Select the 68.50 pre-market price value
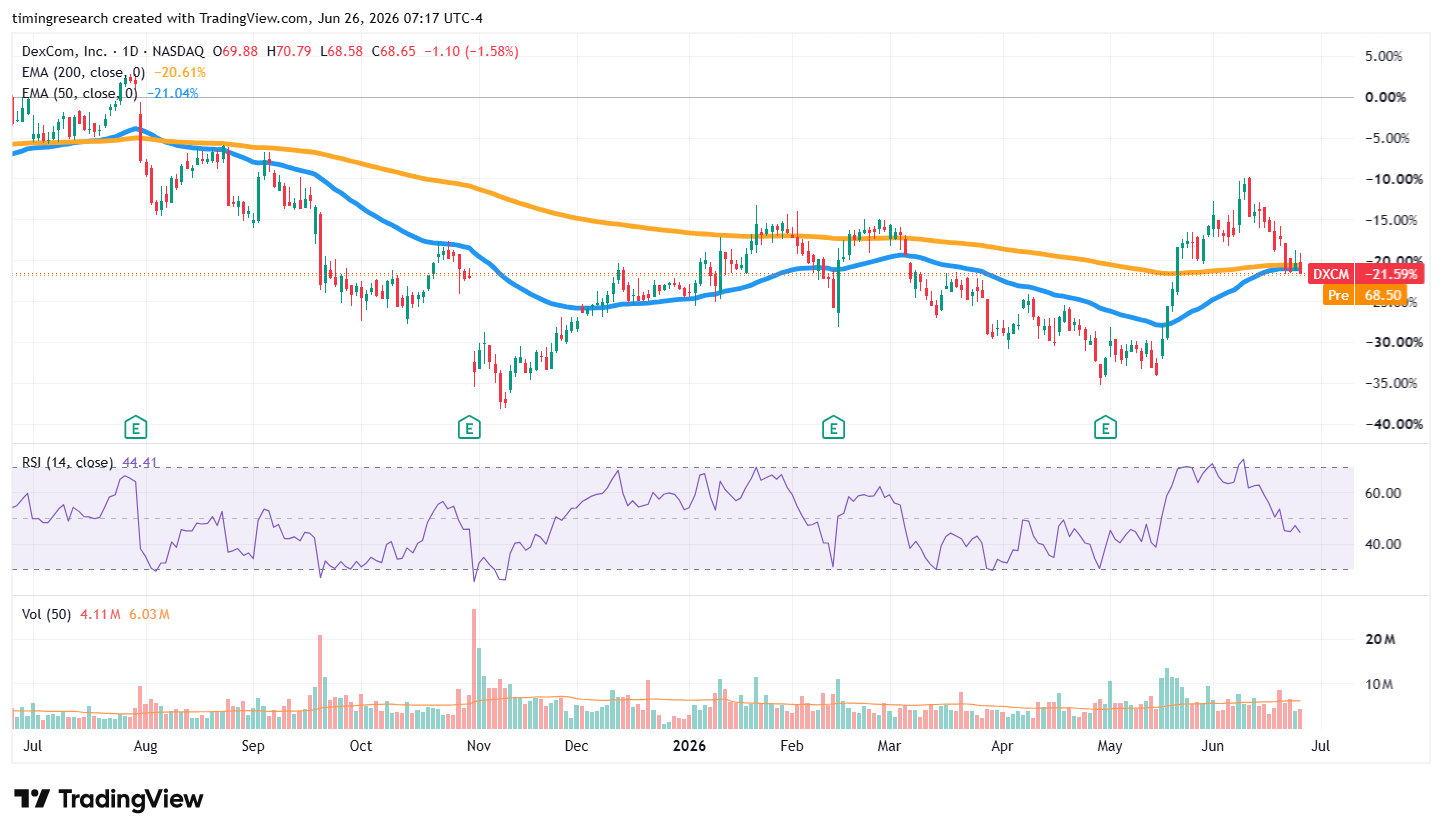The height and width of the screenshot is (835, 1442). (1381, 295)
